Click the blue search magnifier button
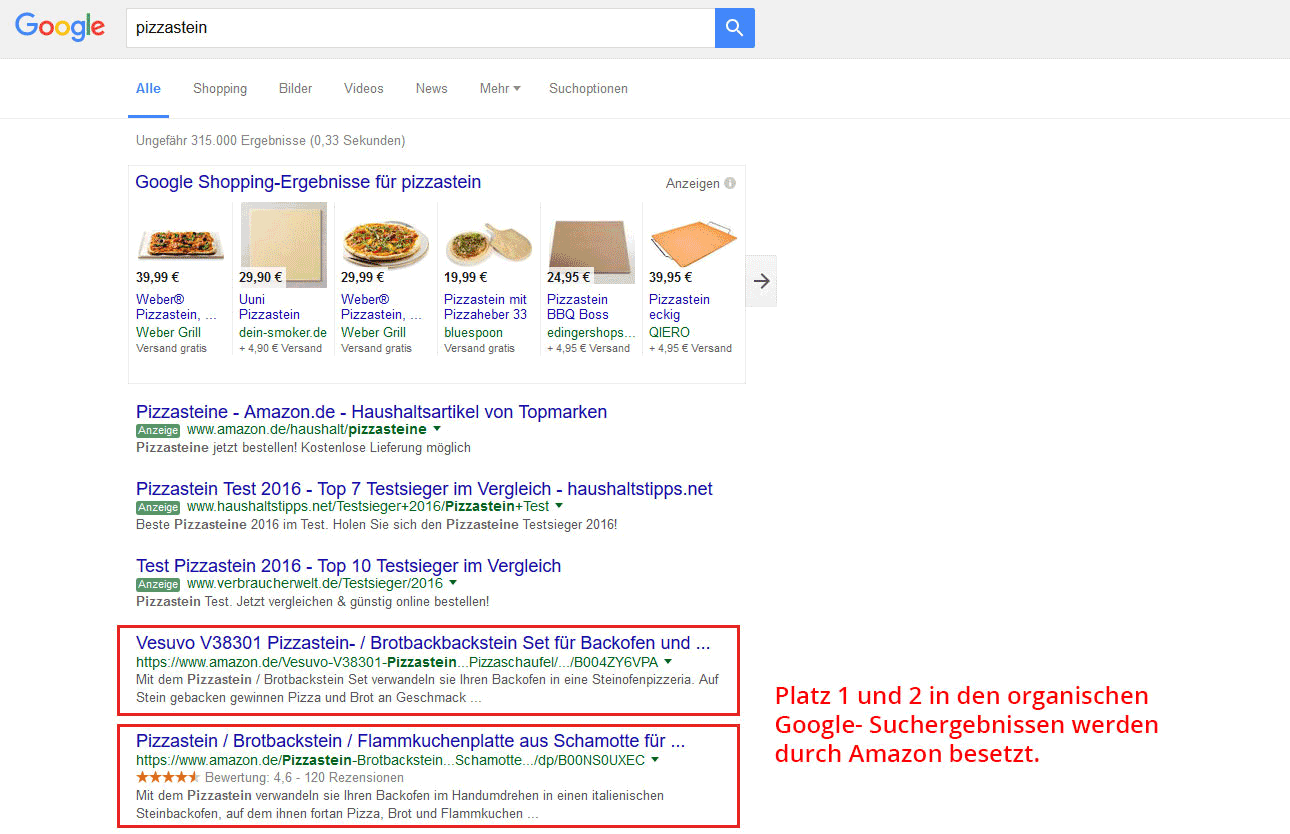This screenshot has height=834, width=1290. pos(735,28)
